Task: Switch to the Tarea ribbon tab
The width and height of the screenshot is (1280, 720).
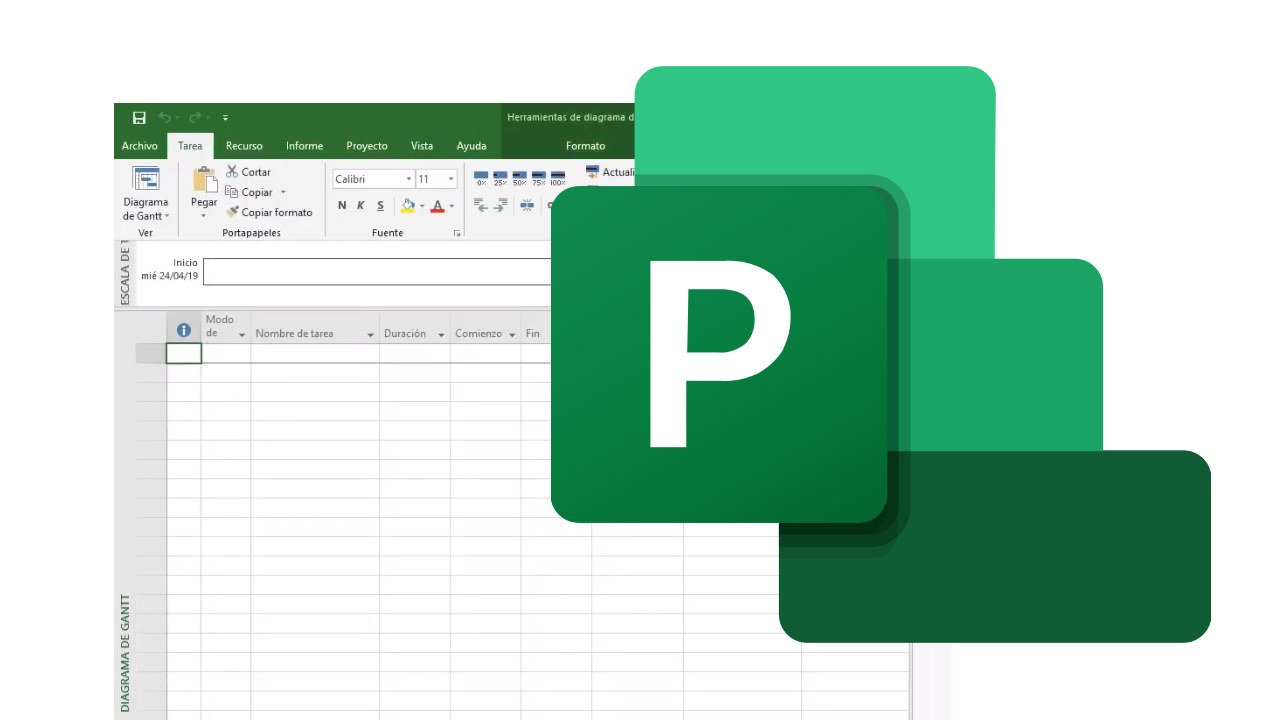Action: pos(190,146)
